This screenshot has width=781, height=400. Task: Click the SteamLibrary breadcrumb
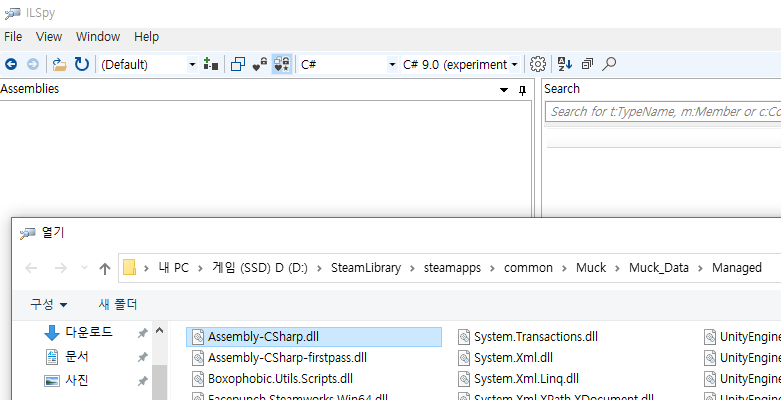[x=366, y=268]
